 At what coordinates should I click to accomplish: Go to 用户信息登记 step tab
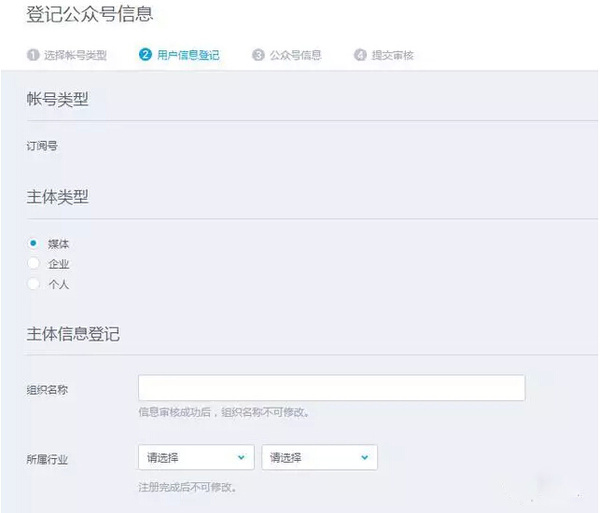pos(188,55)
